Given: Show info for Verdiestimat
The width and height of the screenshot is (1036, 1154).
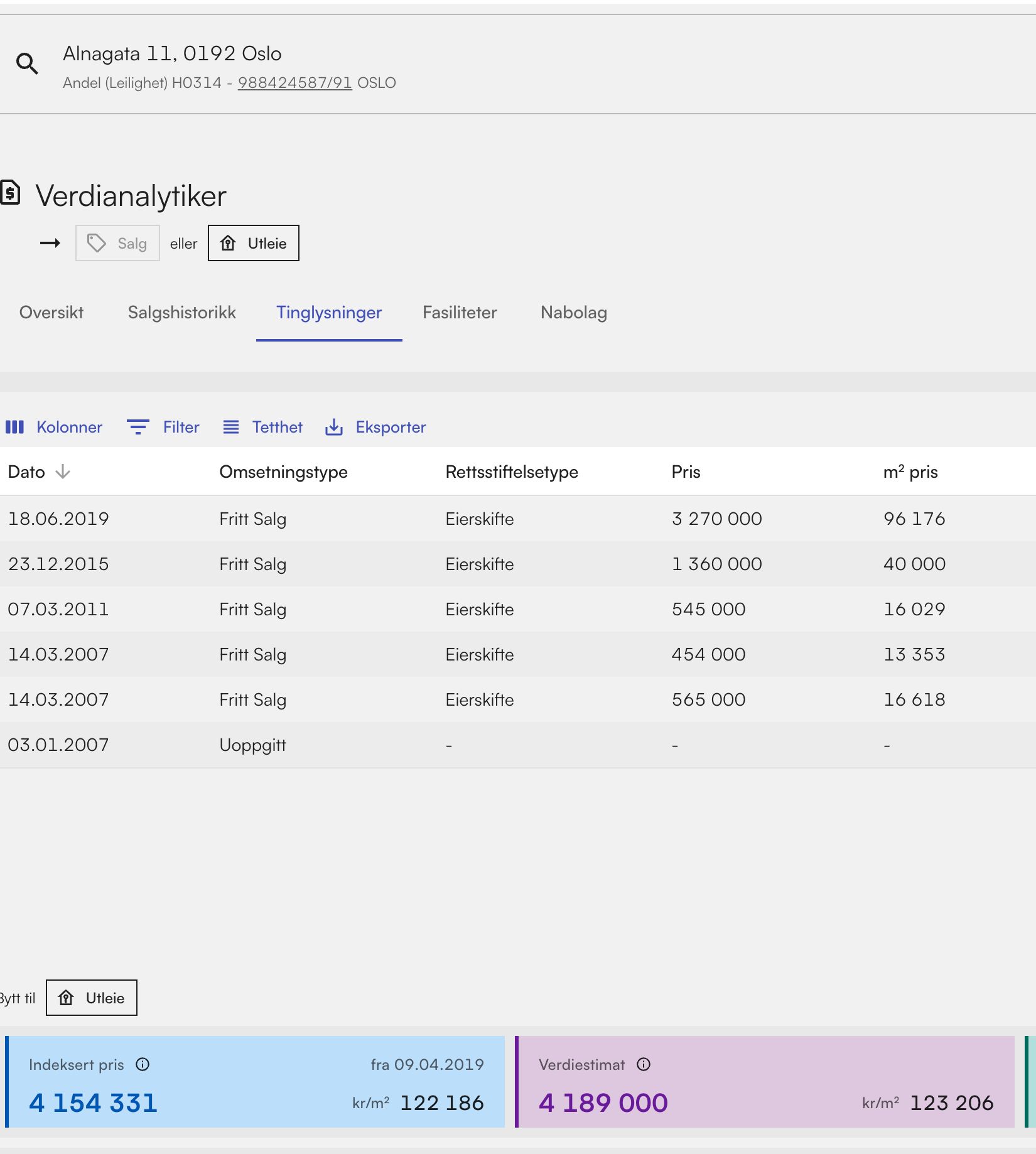Looking at the screenshot, I should [x=644, y=1064].
